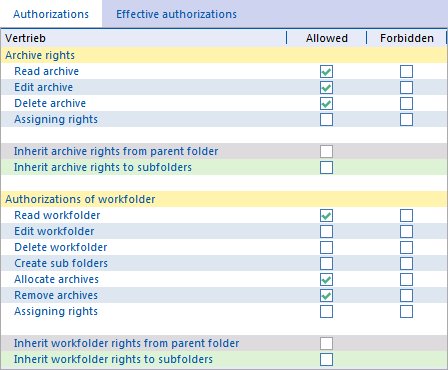Image resolution: width=448 pixels, height=370 pixels.
Task: Allow Edit workfolder permission
Action: pos(326,231)
